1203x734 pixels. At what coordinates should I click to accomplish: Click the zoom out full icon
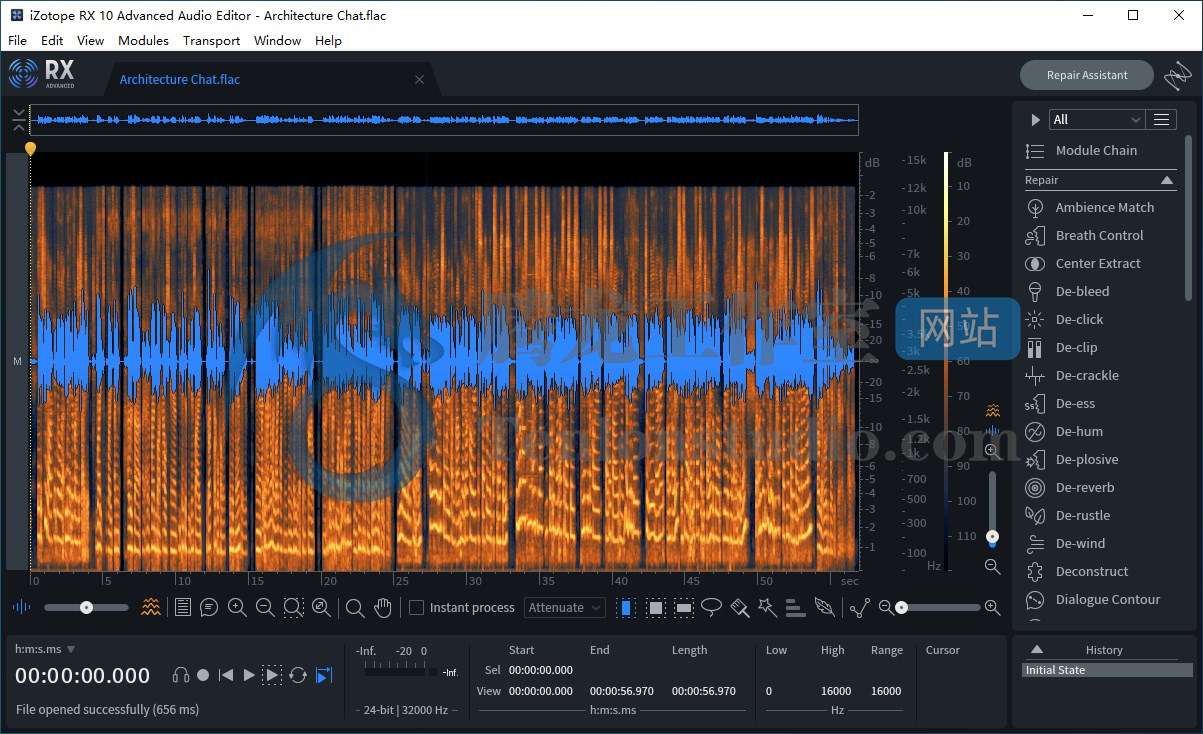[321, 607]
